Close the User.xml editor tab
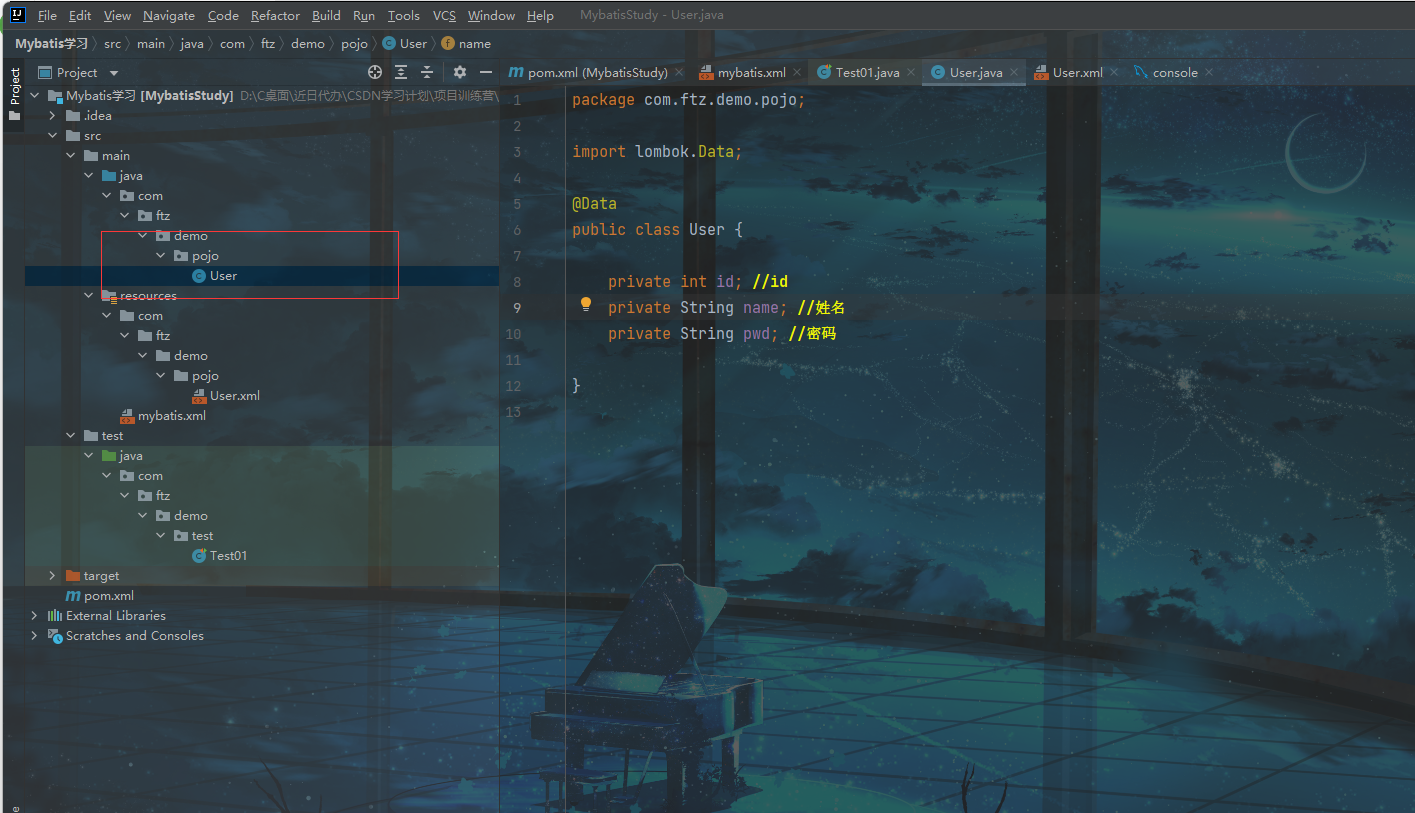The image size is (1415, 813). pos(1114,72)
